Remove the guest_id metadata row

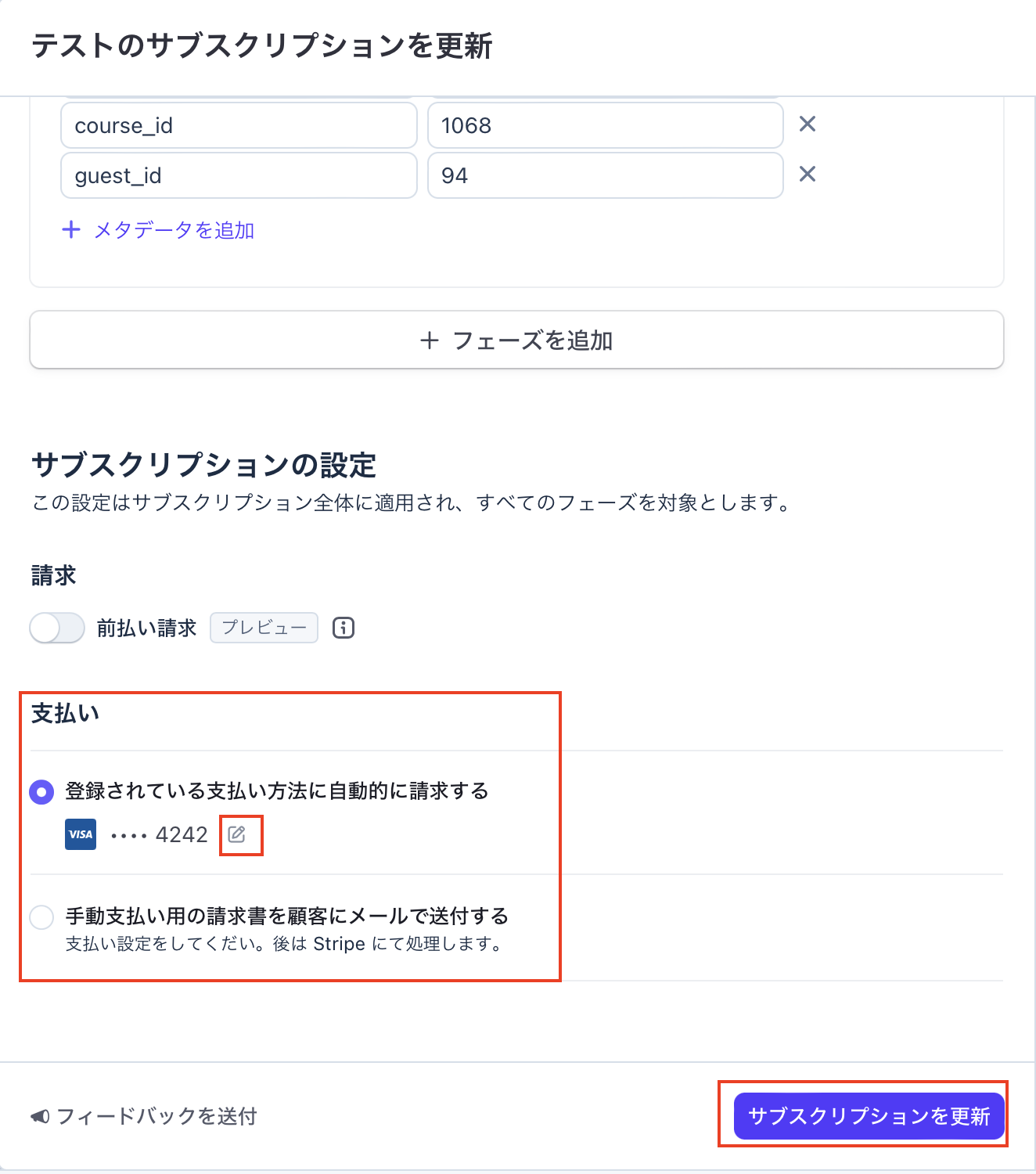pyautogui.click(x=808, y=175)
